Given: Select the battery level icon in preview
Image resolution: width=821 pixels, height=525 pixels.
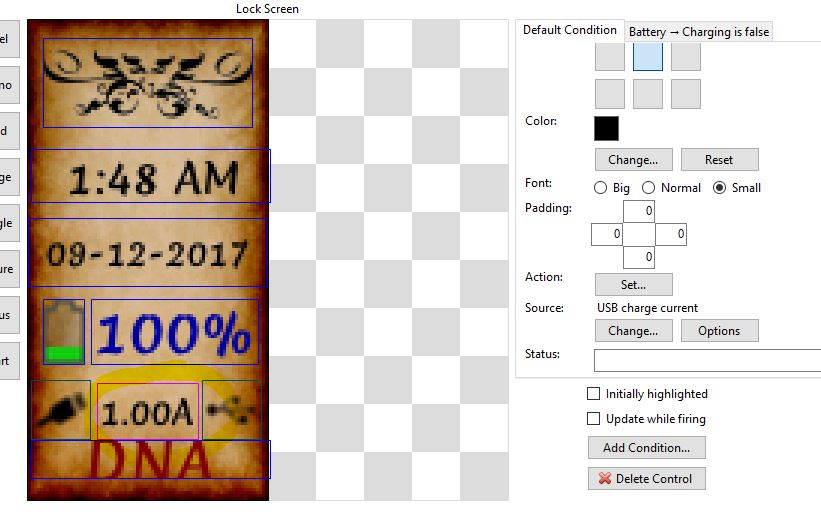Looking at the screenshot, I should pyautogui.click(x=63, y=331).
